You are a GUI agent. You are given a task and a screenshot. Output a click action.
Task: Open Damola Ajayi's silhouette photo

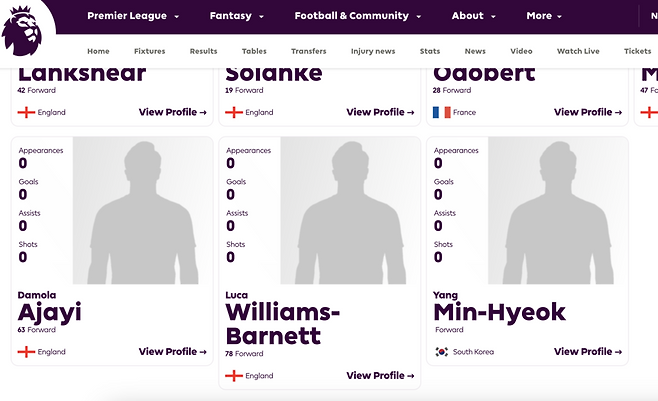pyautogui.click(x=143, y=211)
